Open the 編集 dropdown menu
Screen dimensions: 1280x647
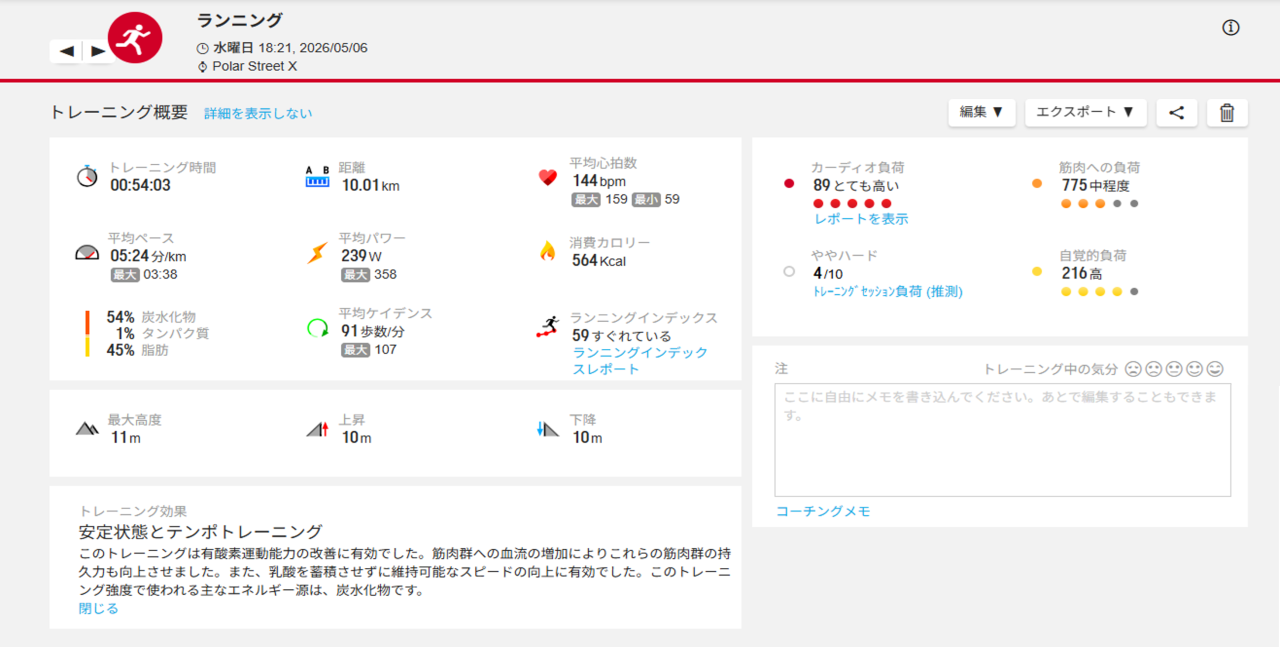click(x=982, y=112)
